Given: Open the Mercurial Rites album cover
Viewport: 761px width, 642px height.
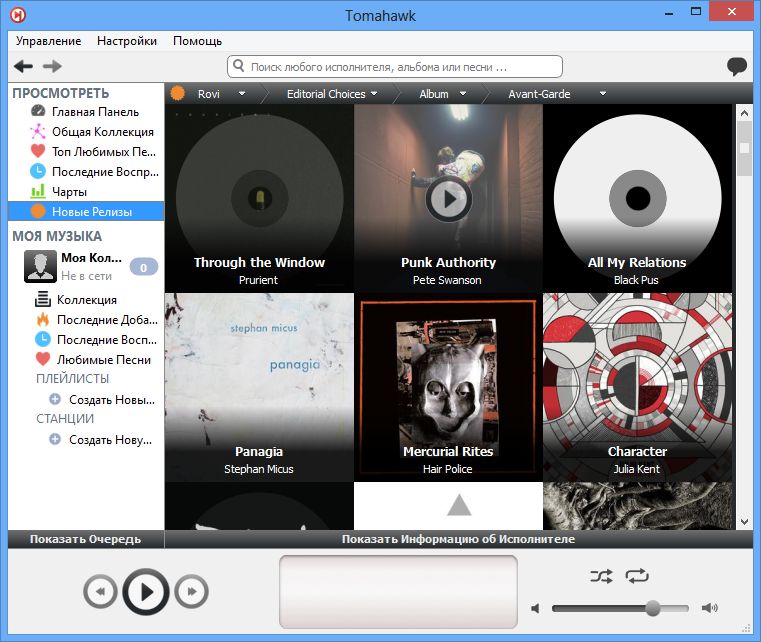Looking at the screenshot, I should 448,387.
